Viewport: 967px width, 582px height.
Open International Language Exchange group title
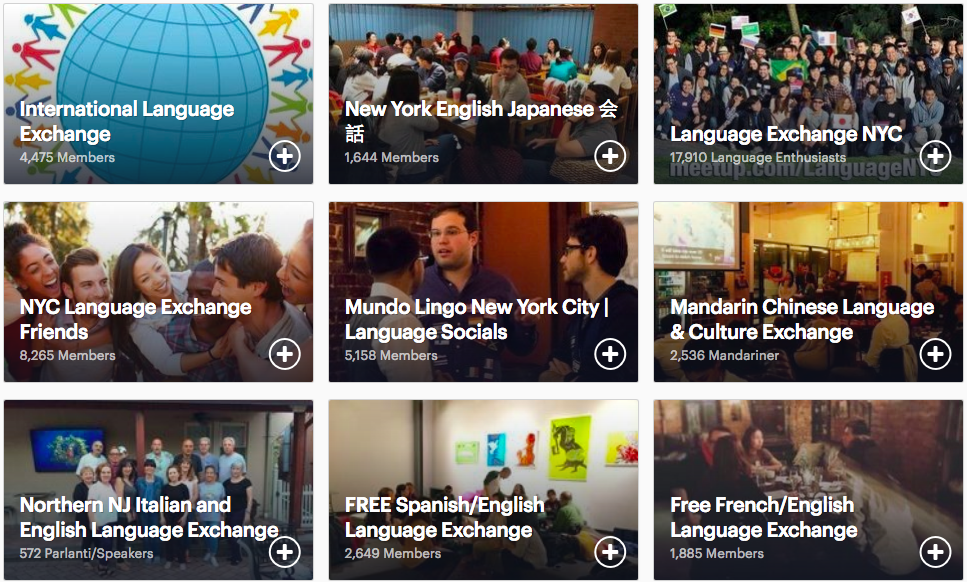(127, 121)
